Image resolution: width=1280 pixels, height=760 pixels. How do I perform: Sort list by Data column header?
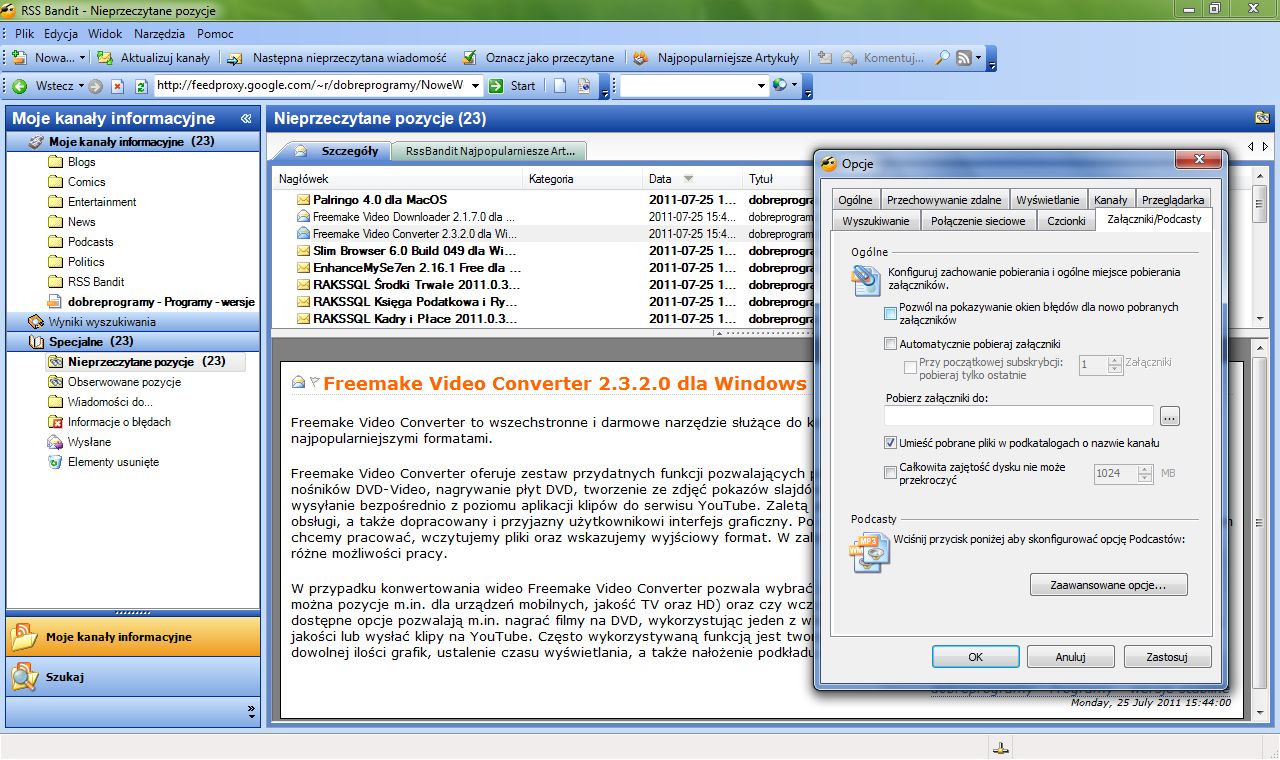coord(691,179)
